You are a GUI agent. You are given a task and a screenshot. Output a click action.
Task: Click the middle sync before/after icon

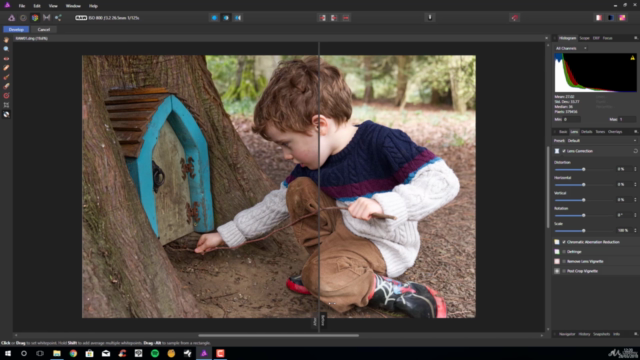pyautogui.click(x=334, y=18)
